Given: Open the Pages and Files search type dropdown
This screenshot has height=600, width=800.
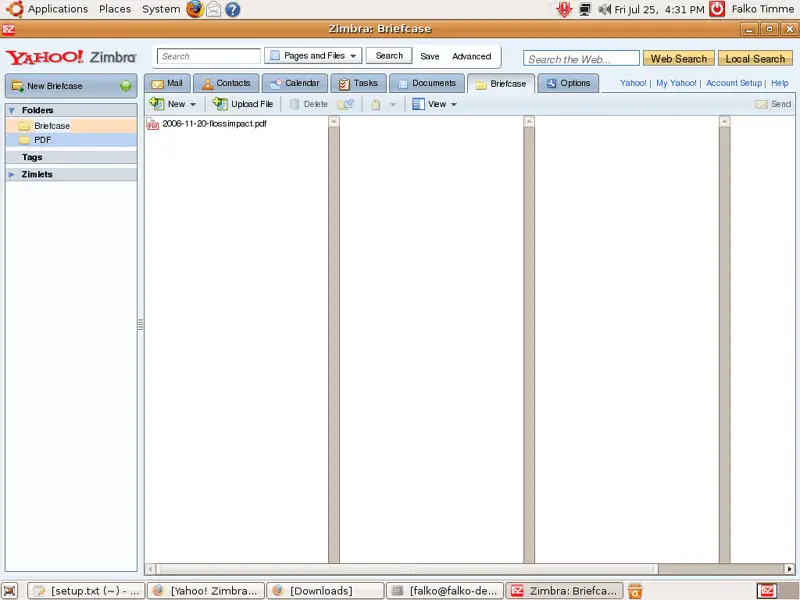Looking at the screenshot, I should point(313,56).
